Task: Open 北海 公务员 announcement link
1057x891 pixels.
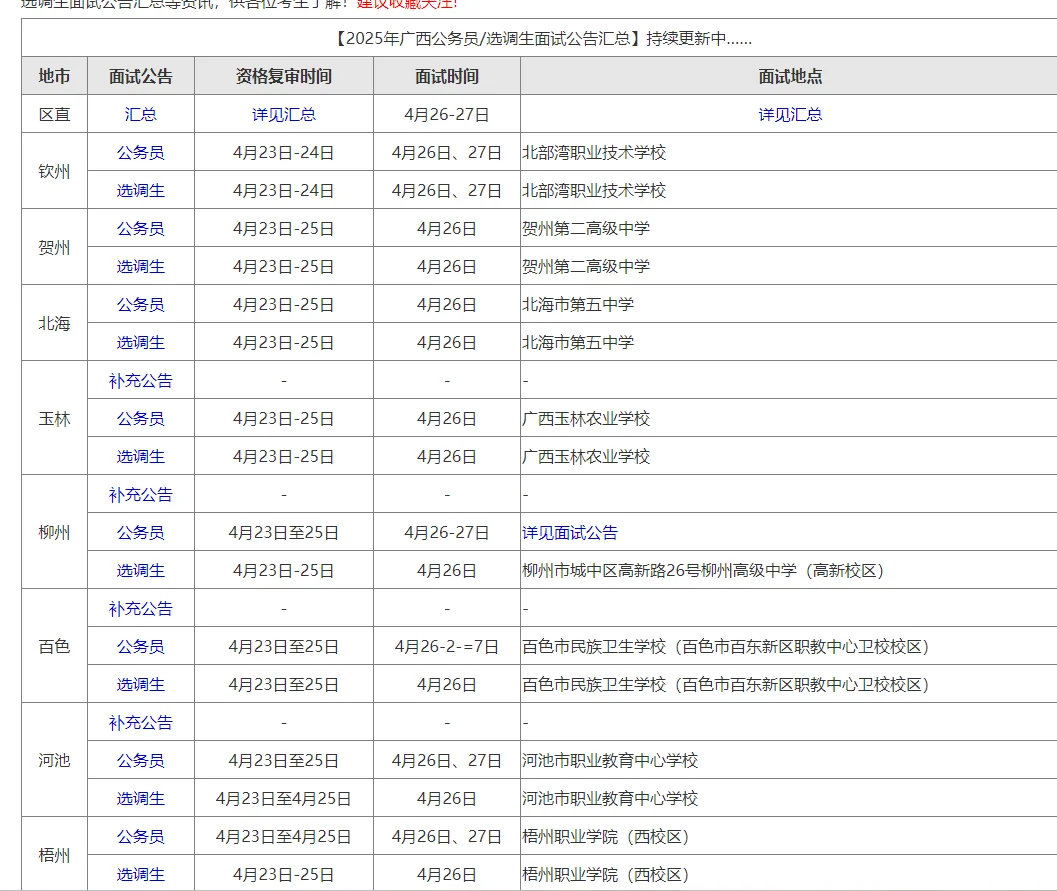Action: (x=140, y=305)
